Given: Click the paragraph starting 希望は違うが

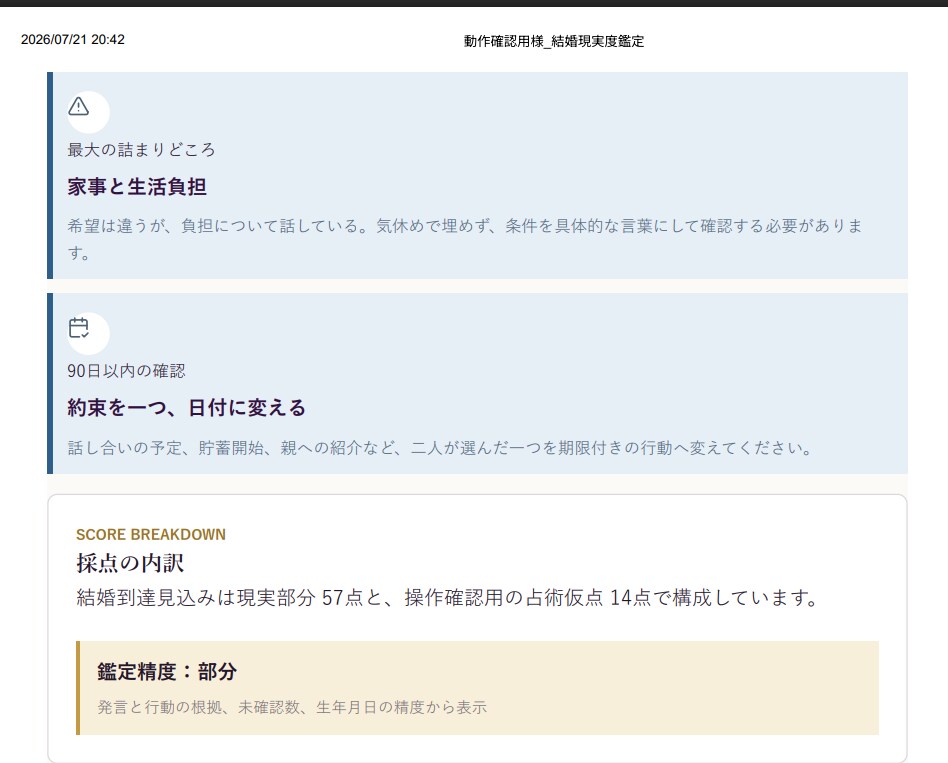Looking at the screenshot, I should (465, 239).
